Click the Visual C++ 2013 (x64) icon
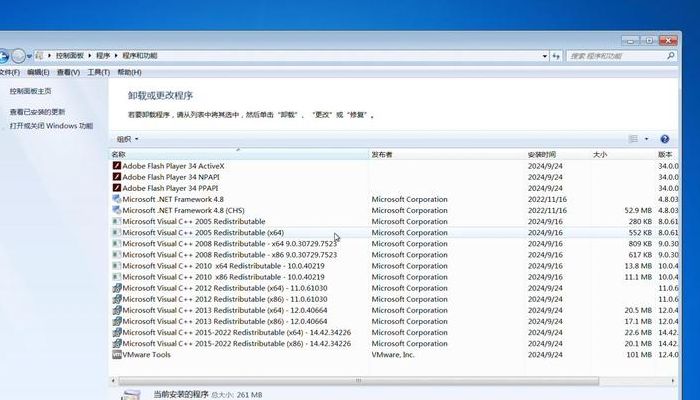The image size is (700, 400). pos(117,310)
